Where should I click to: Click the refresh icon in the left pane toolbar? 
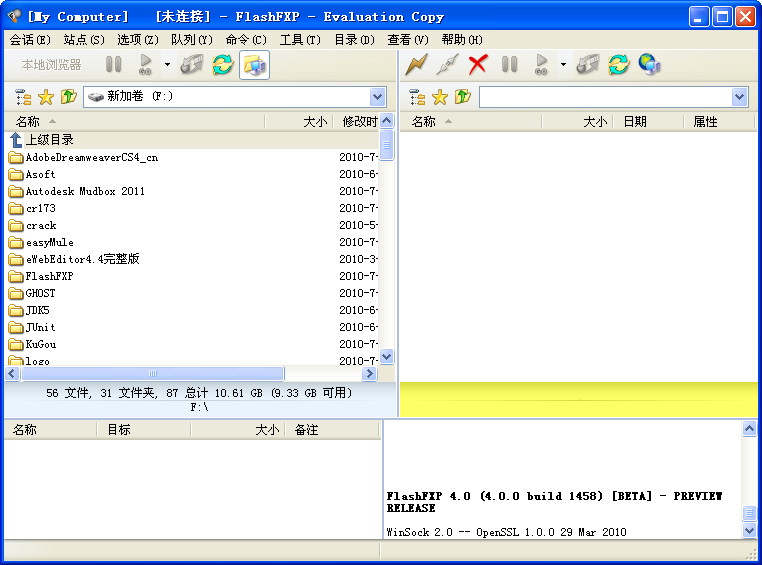click(223, 65)
